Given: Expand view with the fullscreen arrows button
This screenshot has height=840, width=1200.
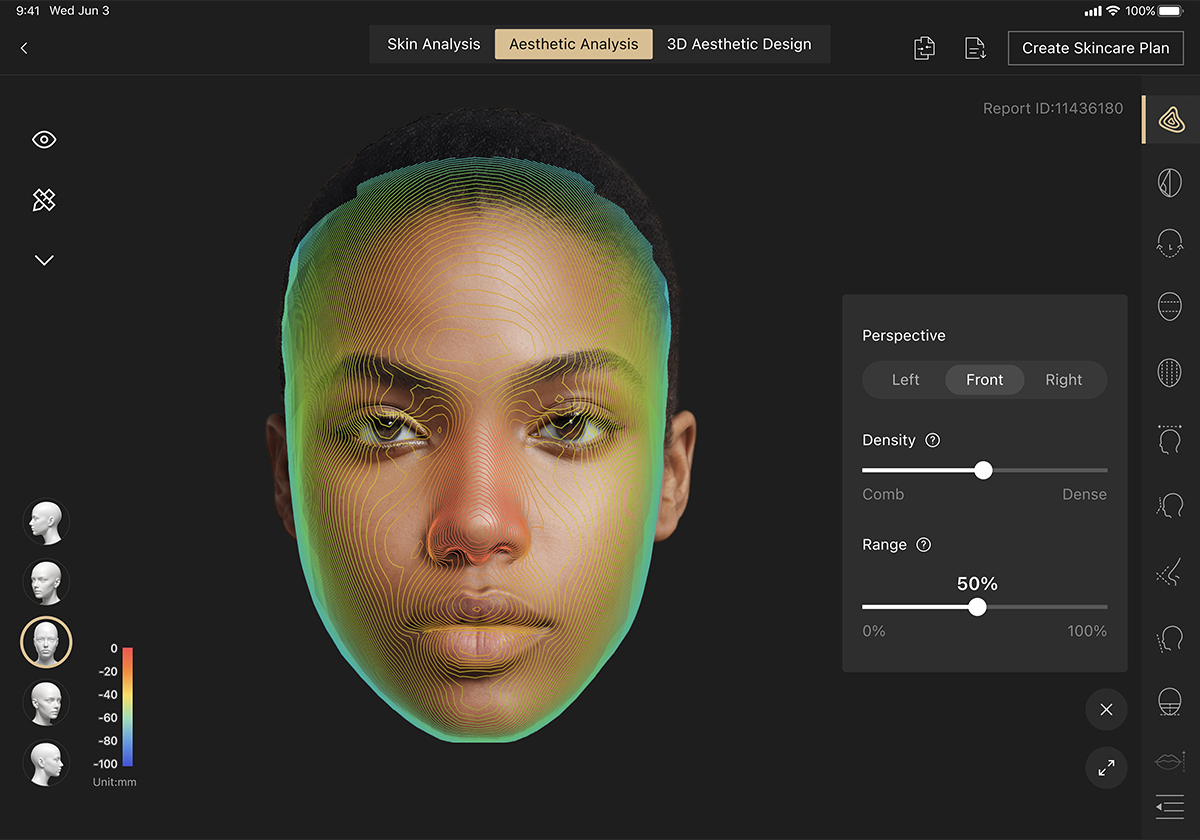Looking at the screenshot, I should click(1106, 768).
